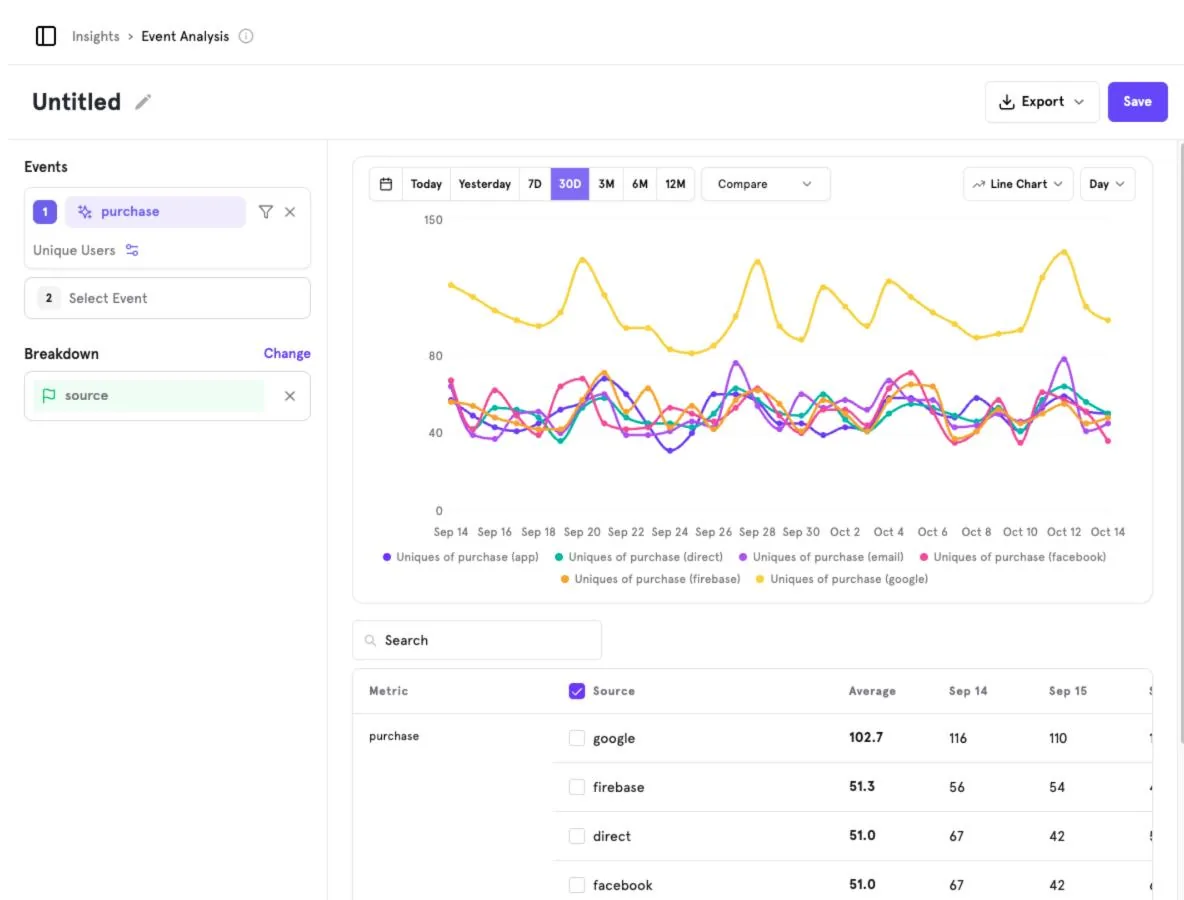1184x900 pixels.
Task: Switch to the 7D range
Action: click(x=535, y=184)
